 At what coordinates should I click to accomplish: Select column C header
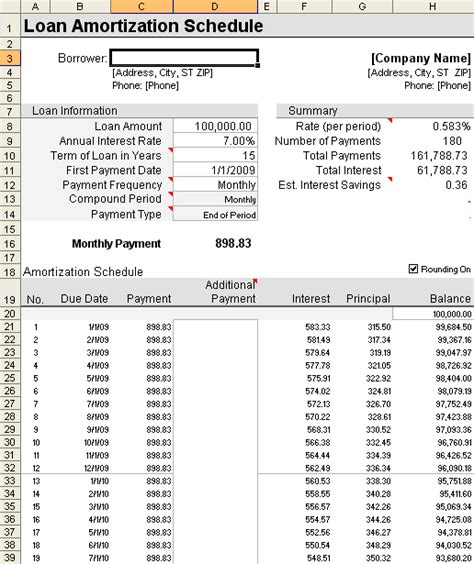[x=141, y=6]
